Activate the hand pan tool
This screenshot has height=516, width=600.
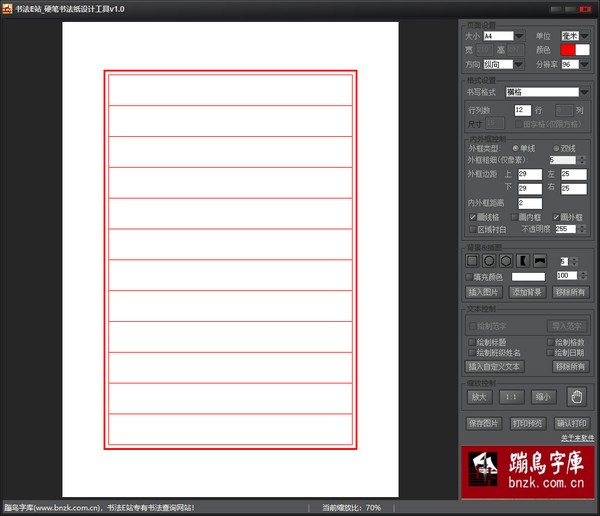click(x=575, y=397)
